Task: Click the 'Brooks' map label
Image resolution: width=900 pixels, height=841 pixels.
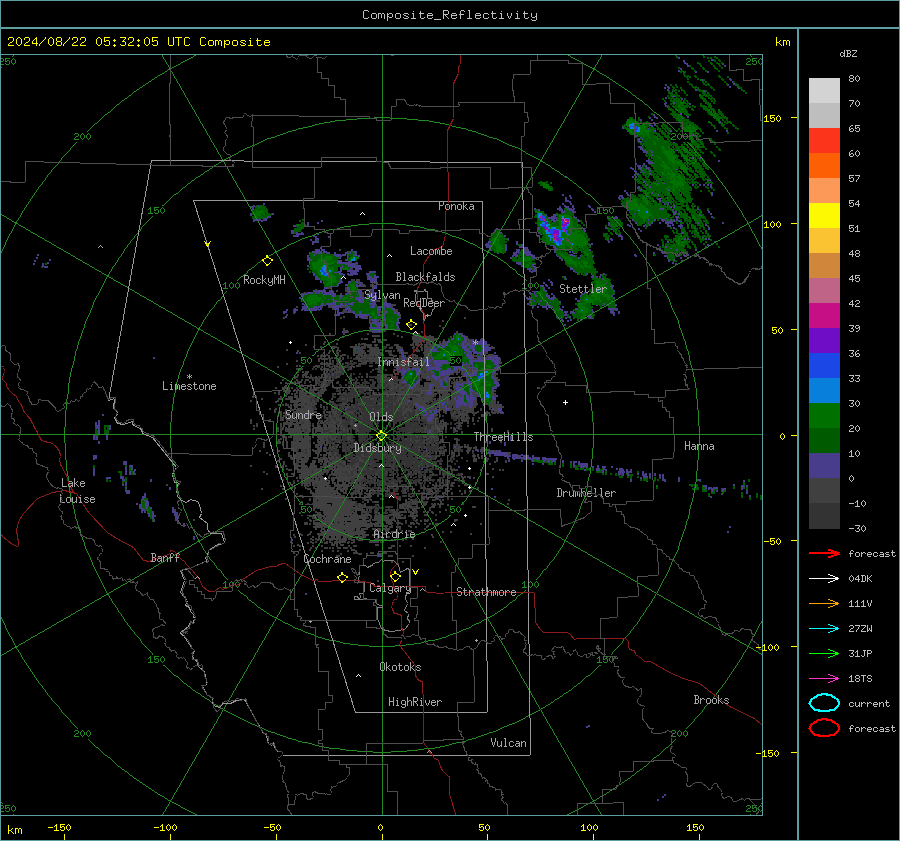Action: (x=711, y=700)
